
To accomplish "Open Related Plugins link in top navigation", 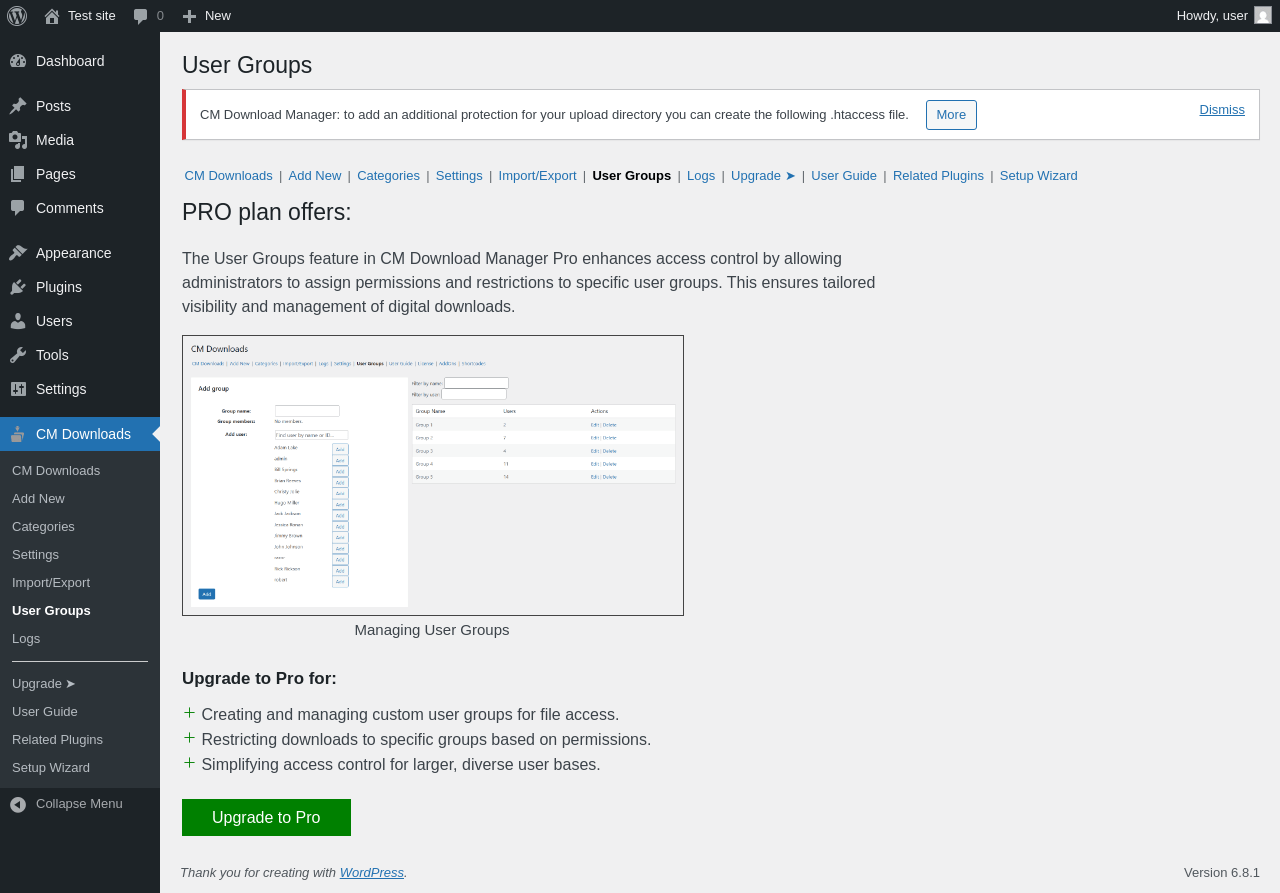I will pos(938,176).
